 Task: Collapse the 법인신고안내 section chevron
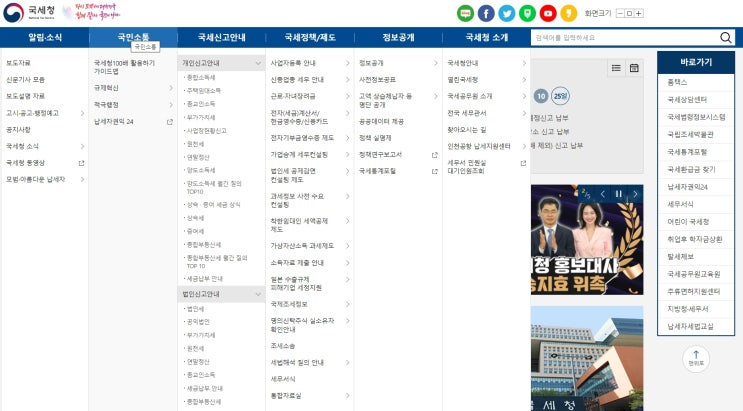click(x=258, y=294)
